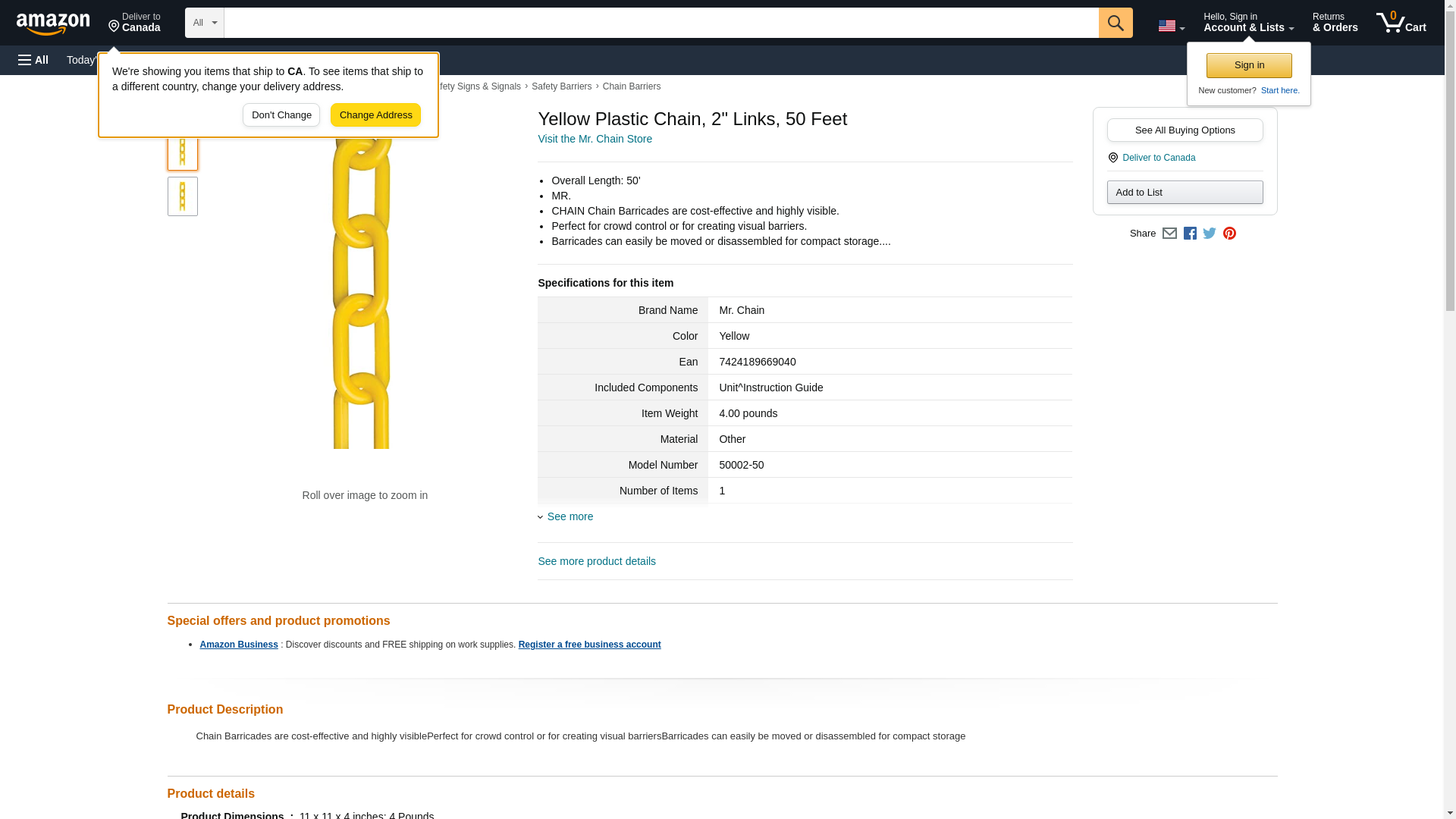Click the Amazon logo
The height and width of the screenshot is (819, 1456).
(x=53, y=23)
